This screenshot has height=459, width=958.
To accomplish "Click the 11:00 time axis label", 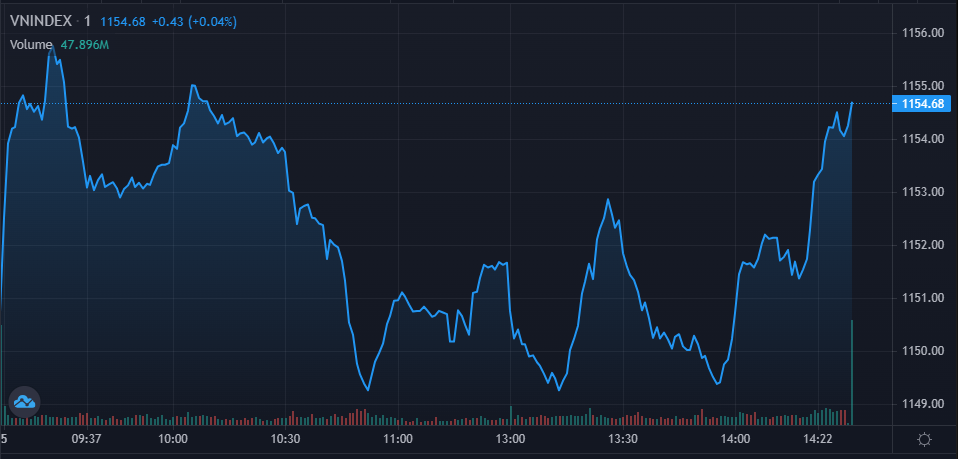I will (398, 439).
